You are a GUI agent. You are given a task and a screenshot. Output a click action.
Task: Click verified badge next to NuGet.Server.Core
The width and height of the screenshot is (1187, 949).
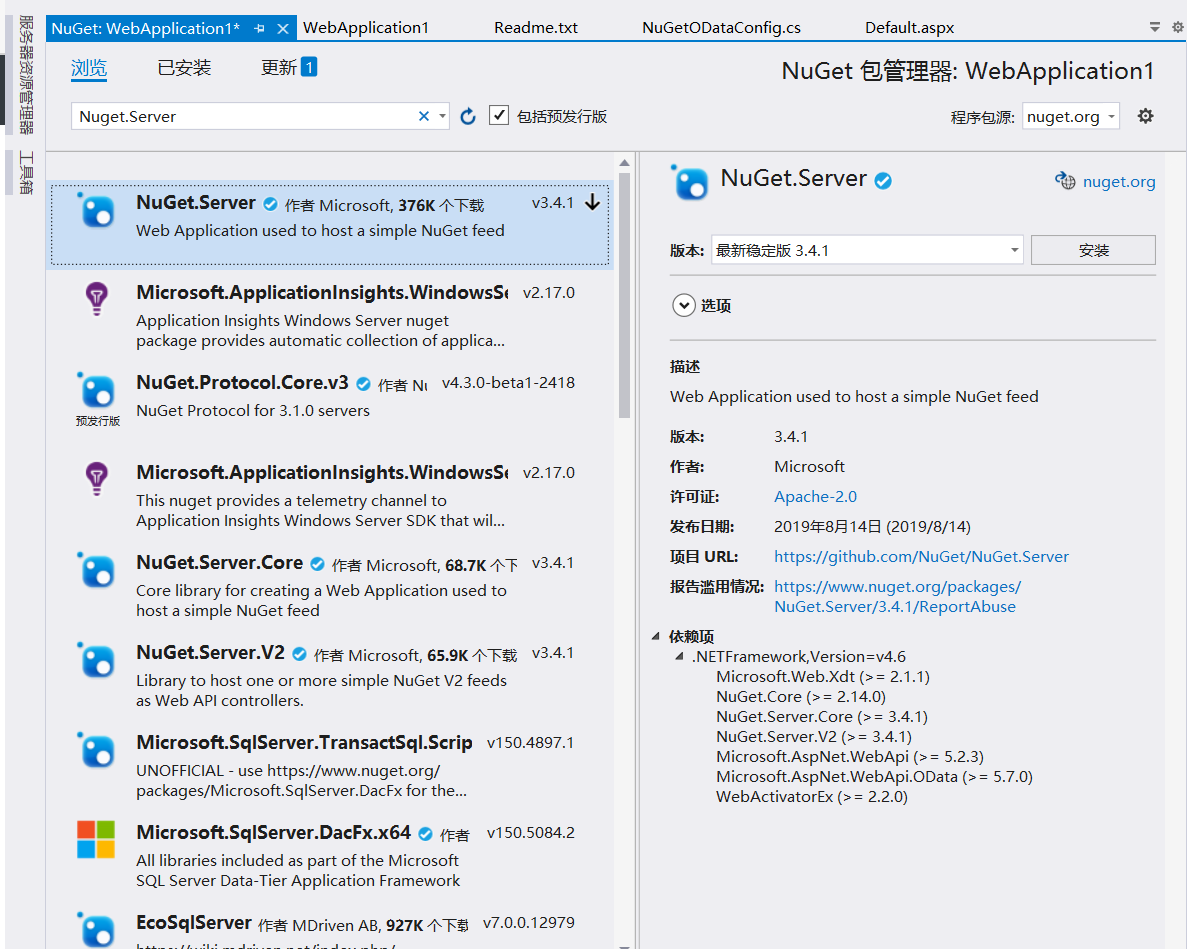coord(318,564)
